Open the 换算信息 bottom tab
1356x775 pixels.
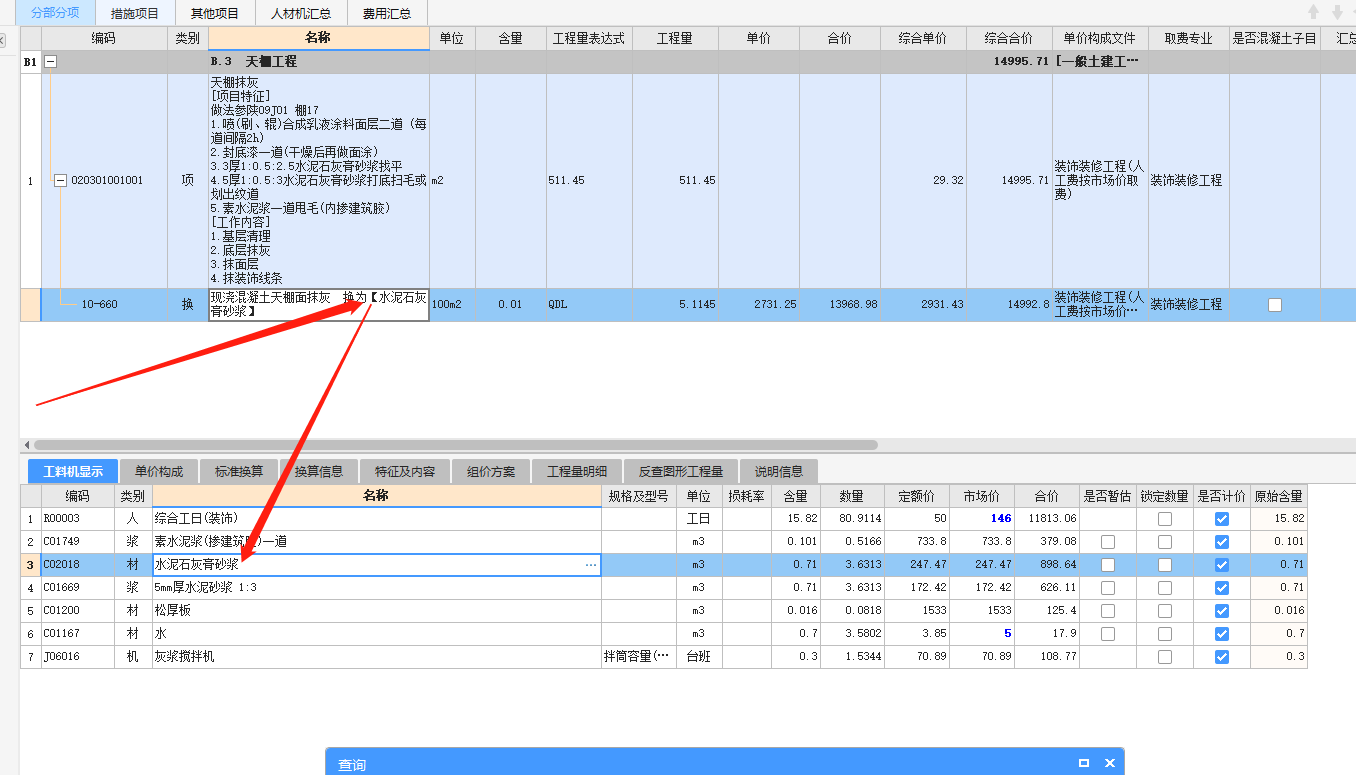tap(319, 471)
